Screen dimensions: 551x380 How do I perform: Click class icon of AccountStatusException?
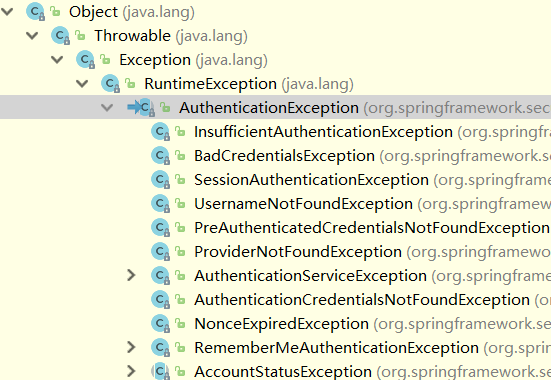(160, 371)
